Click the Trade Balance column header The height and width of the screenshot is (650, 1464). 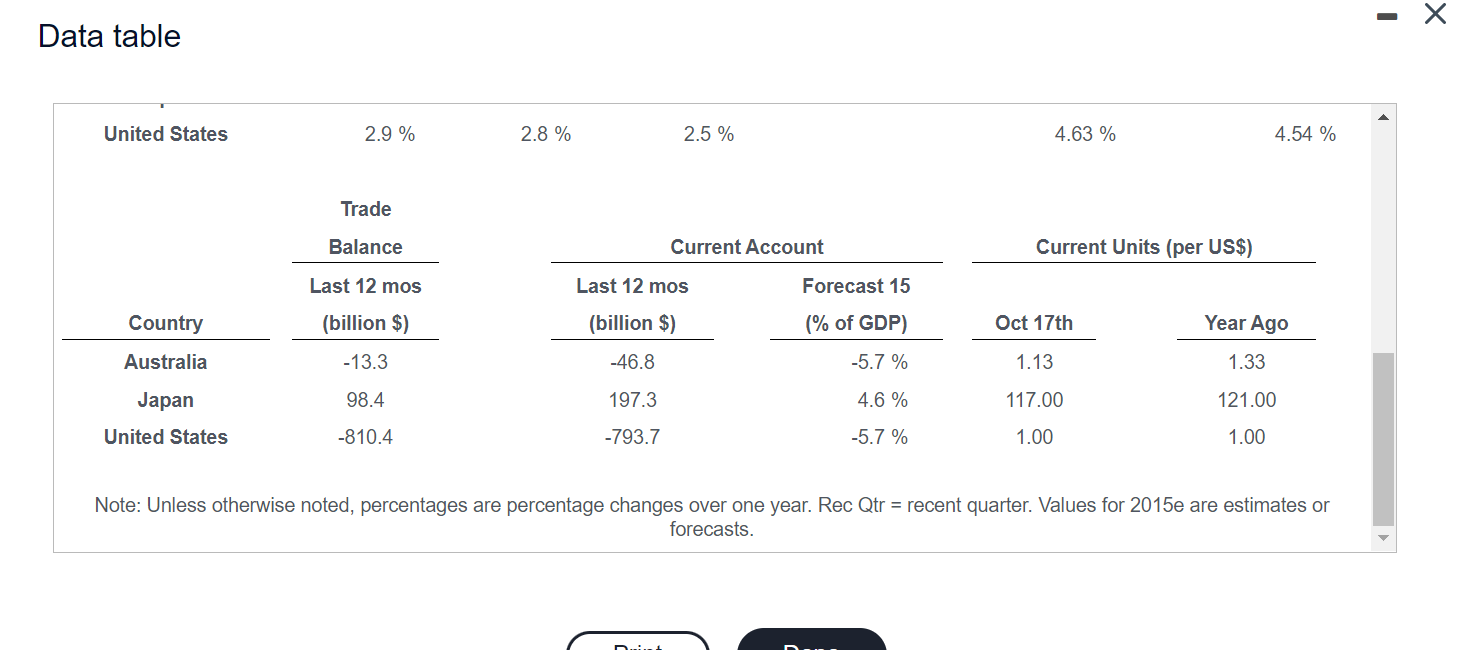pos(365,228)
